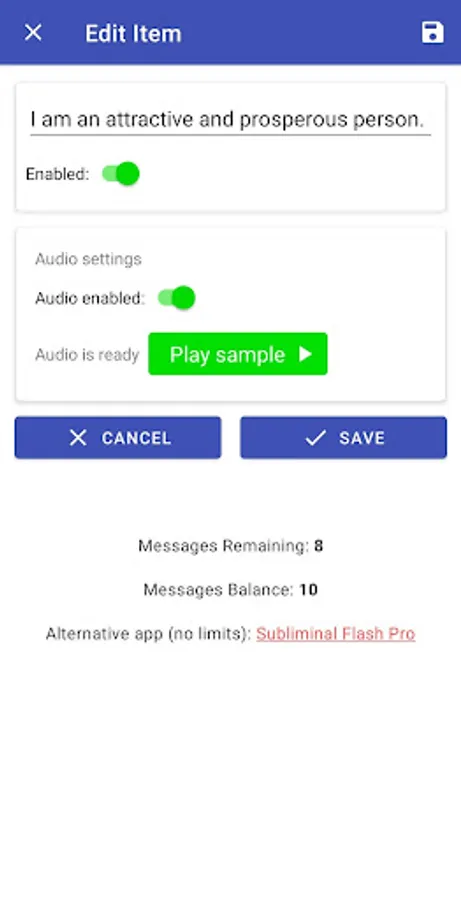The width and height of the screenshot is (461, 900).
Task: Click the play triangle icon on Play sample
Action: [x=305, y=354]
